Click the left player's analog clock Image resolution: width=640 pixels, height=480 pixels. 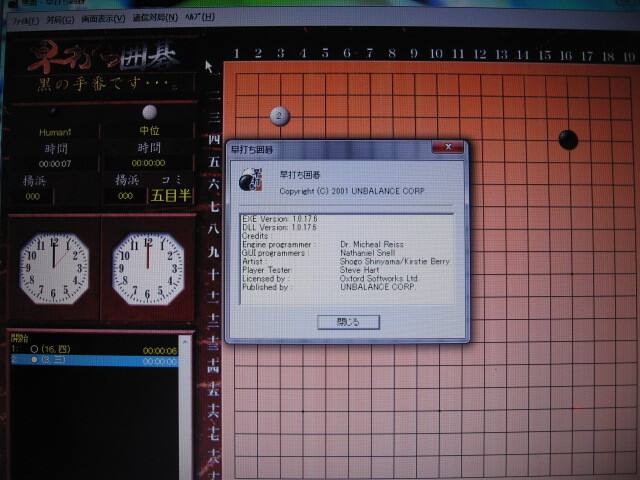pyautogui.click(x=54, y=268)
